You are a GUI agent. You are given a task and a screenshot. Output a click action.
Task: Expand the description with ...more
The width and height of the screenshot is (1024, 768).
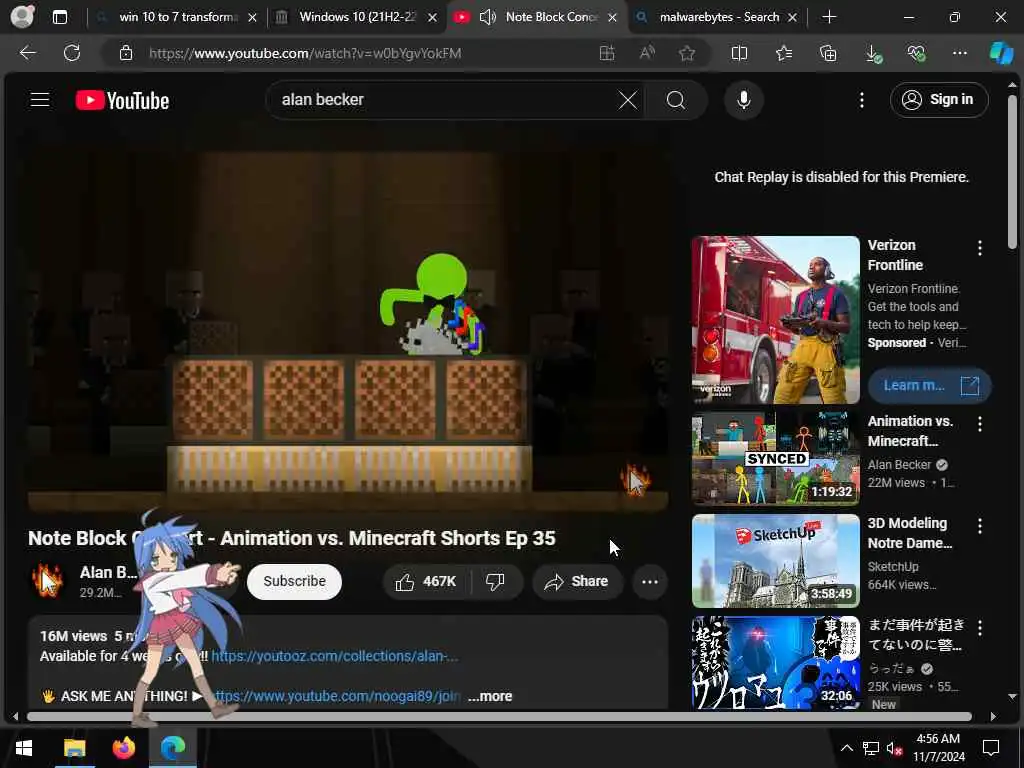tap(490, 696)
